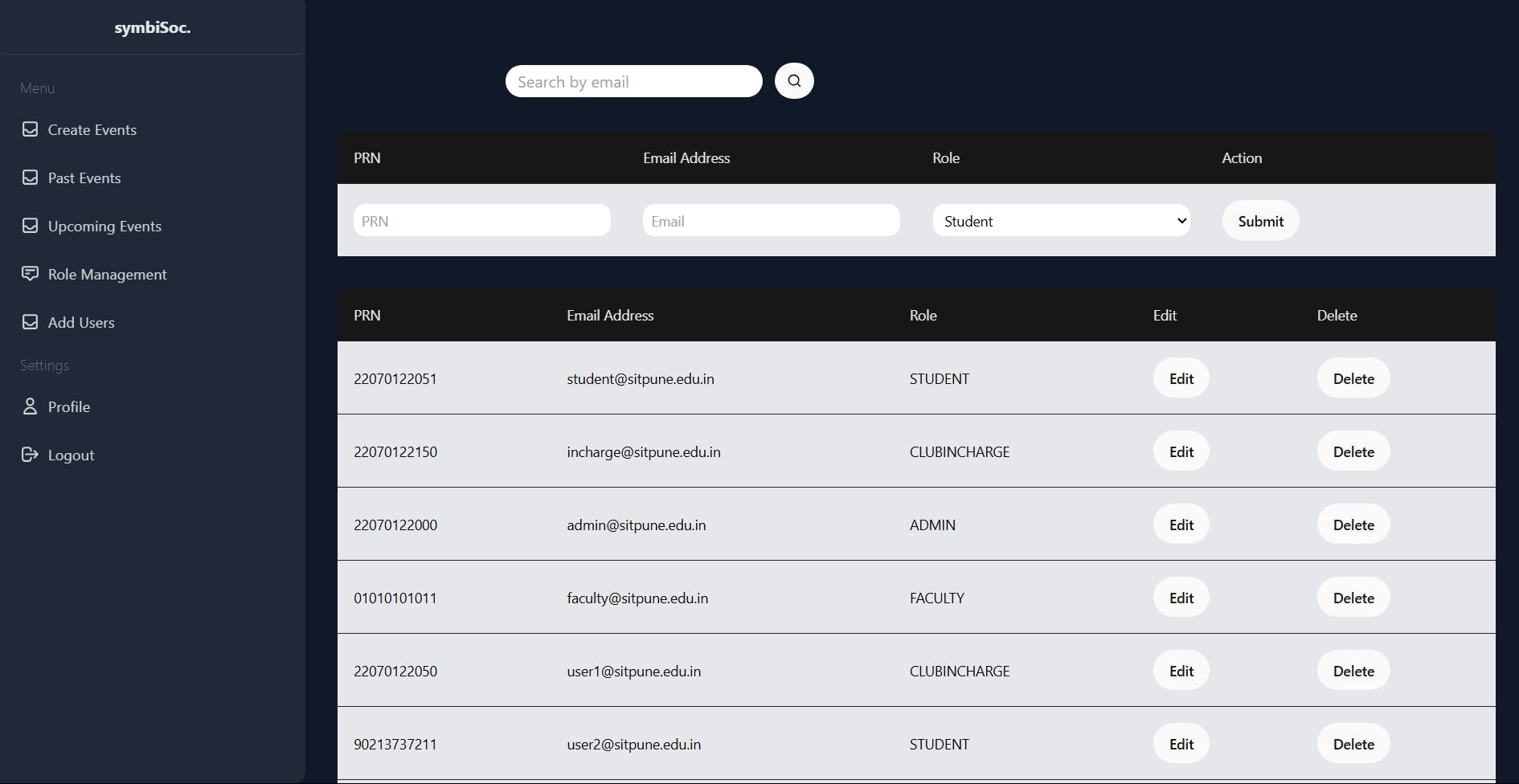This screenshot has height=784, width=1519.
Task: Edit the faculty@sitpune.edu.in record
Action: tap(1181, 598)
